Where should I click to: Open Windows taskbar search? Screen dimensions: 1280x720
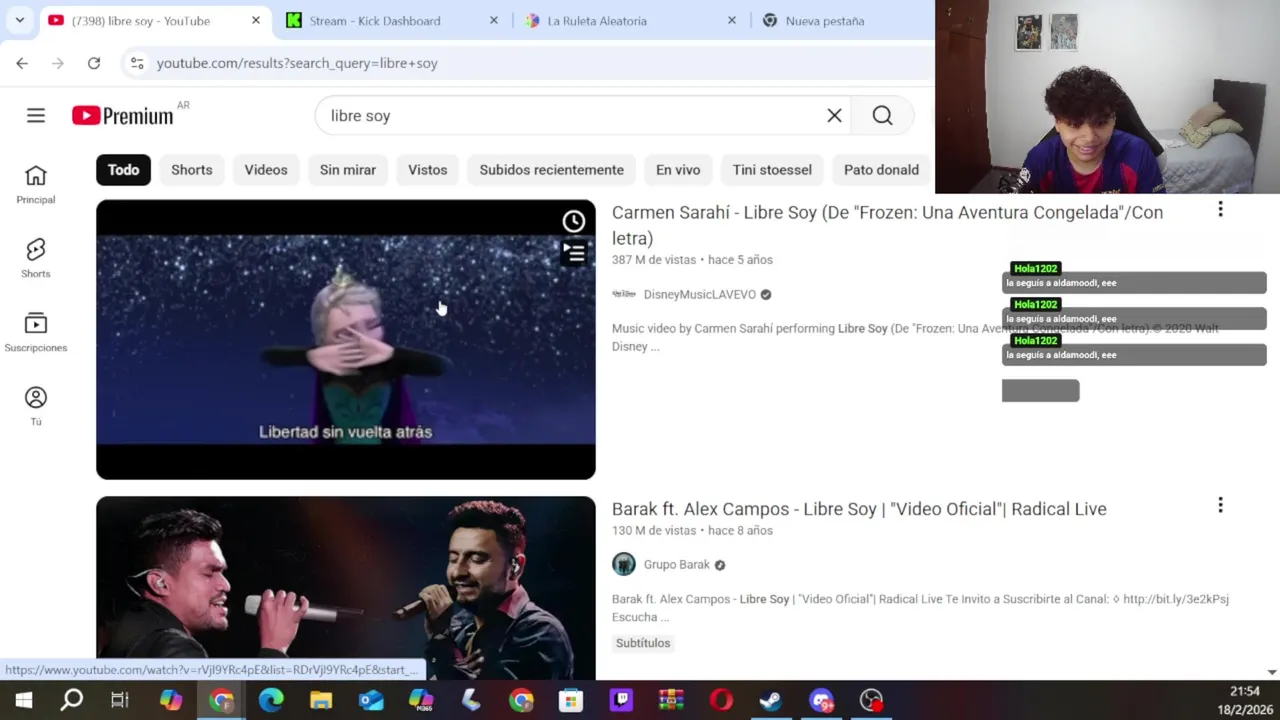tap(72, 700)
